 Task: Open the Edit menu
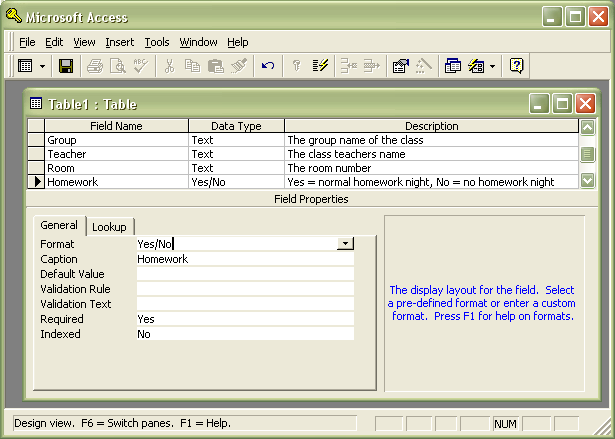tap(54, 42)
